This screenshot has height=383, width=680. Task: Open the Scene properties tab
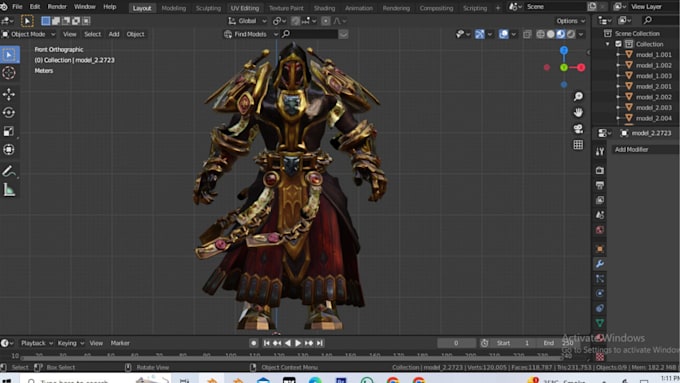(600, 215)
